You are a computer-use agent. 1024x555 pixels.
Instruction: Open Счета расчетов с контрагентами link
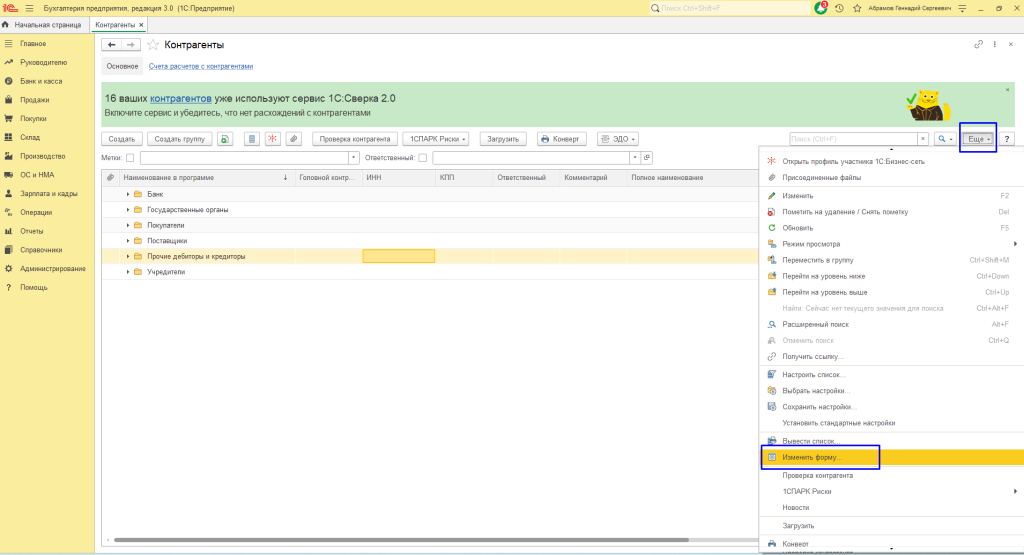(201, 66)
